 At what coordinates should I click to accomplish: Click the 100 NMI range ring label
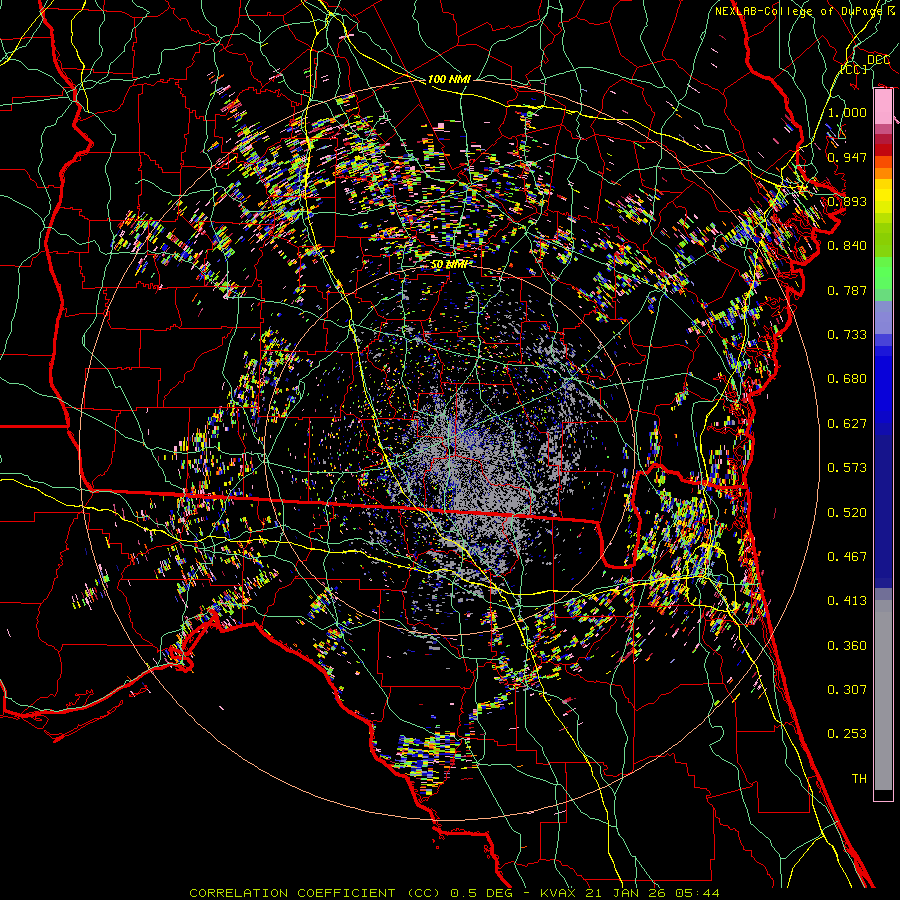(449, 79)
